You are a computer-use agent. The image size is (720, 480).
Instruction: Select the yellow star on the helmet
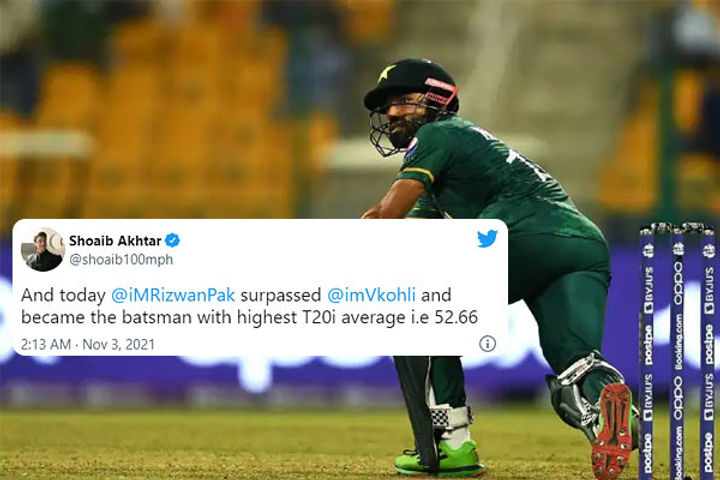tap(387, 73)
